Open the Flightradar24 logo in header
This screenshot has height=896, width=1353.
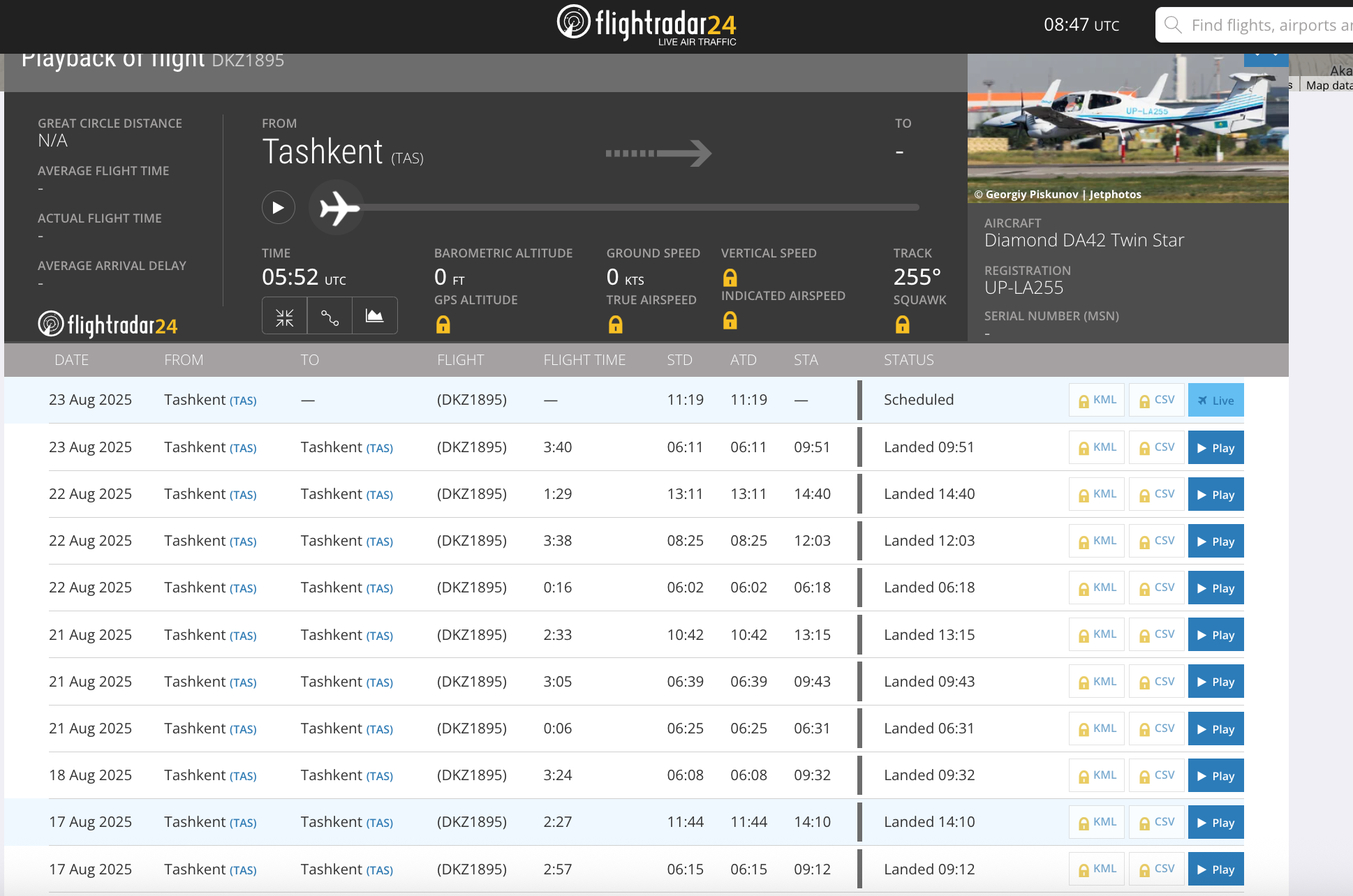point(646,25)
